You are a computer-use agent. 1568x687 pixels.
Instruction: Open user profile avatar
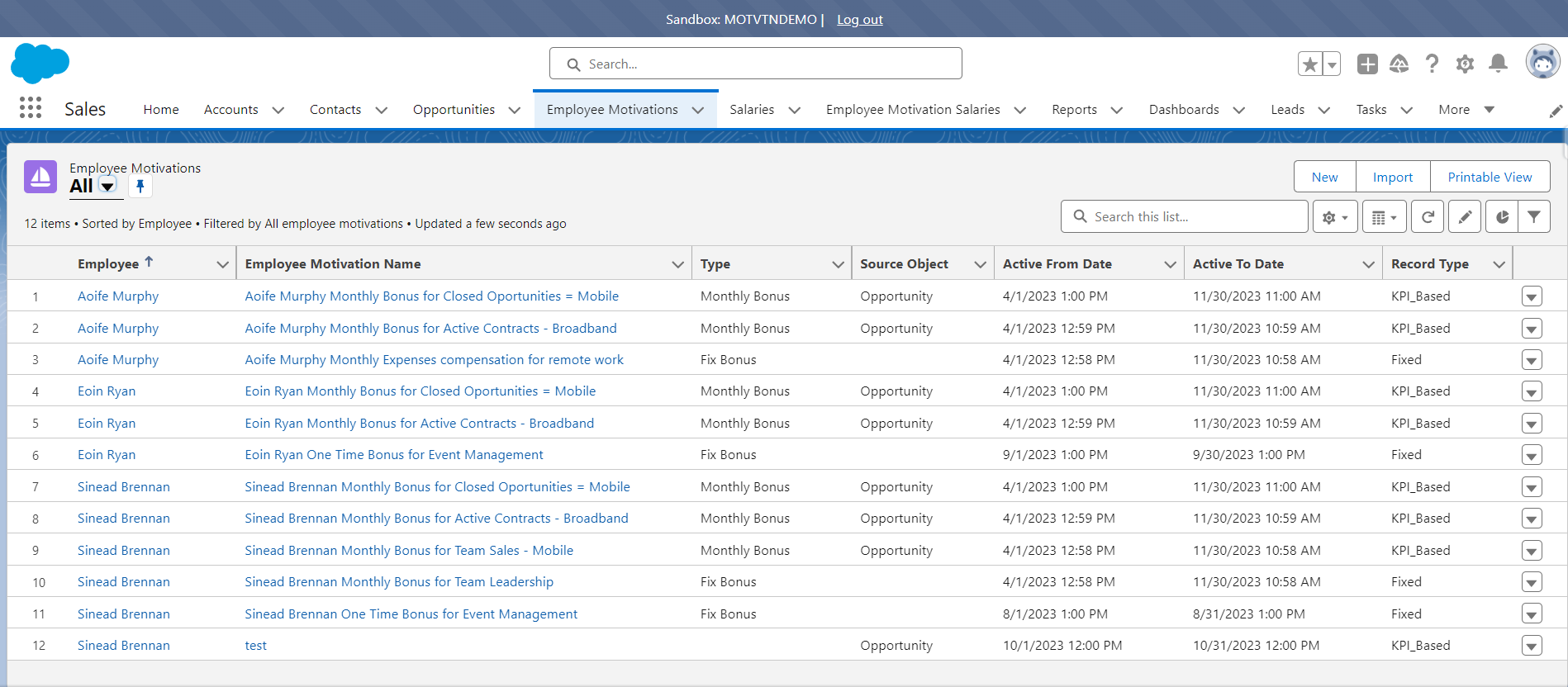1542,62
